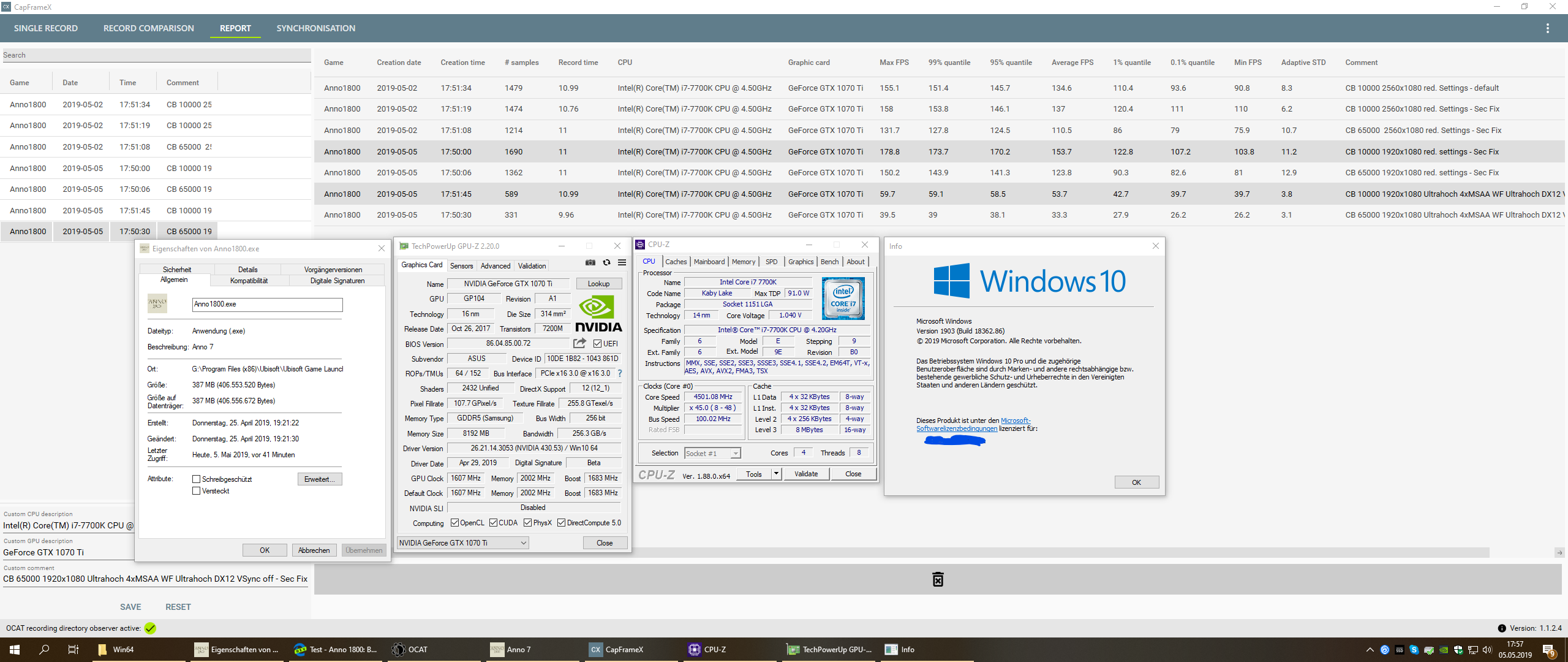The height and width of the screenshot is (662, 1568).
Task: Click the BIOS share/export icon
Action: 579,343
